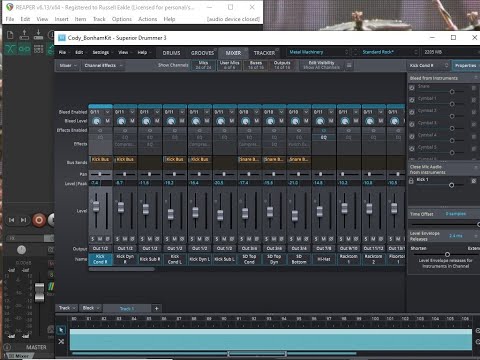Add a new track with the plus button

pyautogui.click(x=156, y=308)
